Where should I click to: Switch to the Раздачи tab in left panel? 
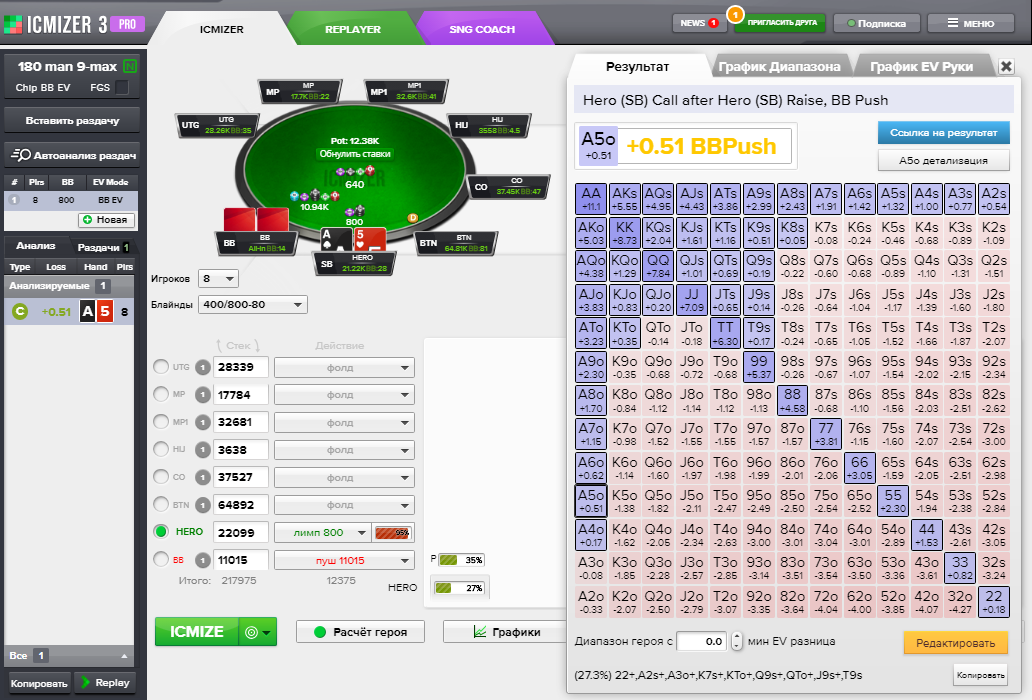point(103,247)
